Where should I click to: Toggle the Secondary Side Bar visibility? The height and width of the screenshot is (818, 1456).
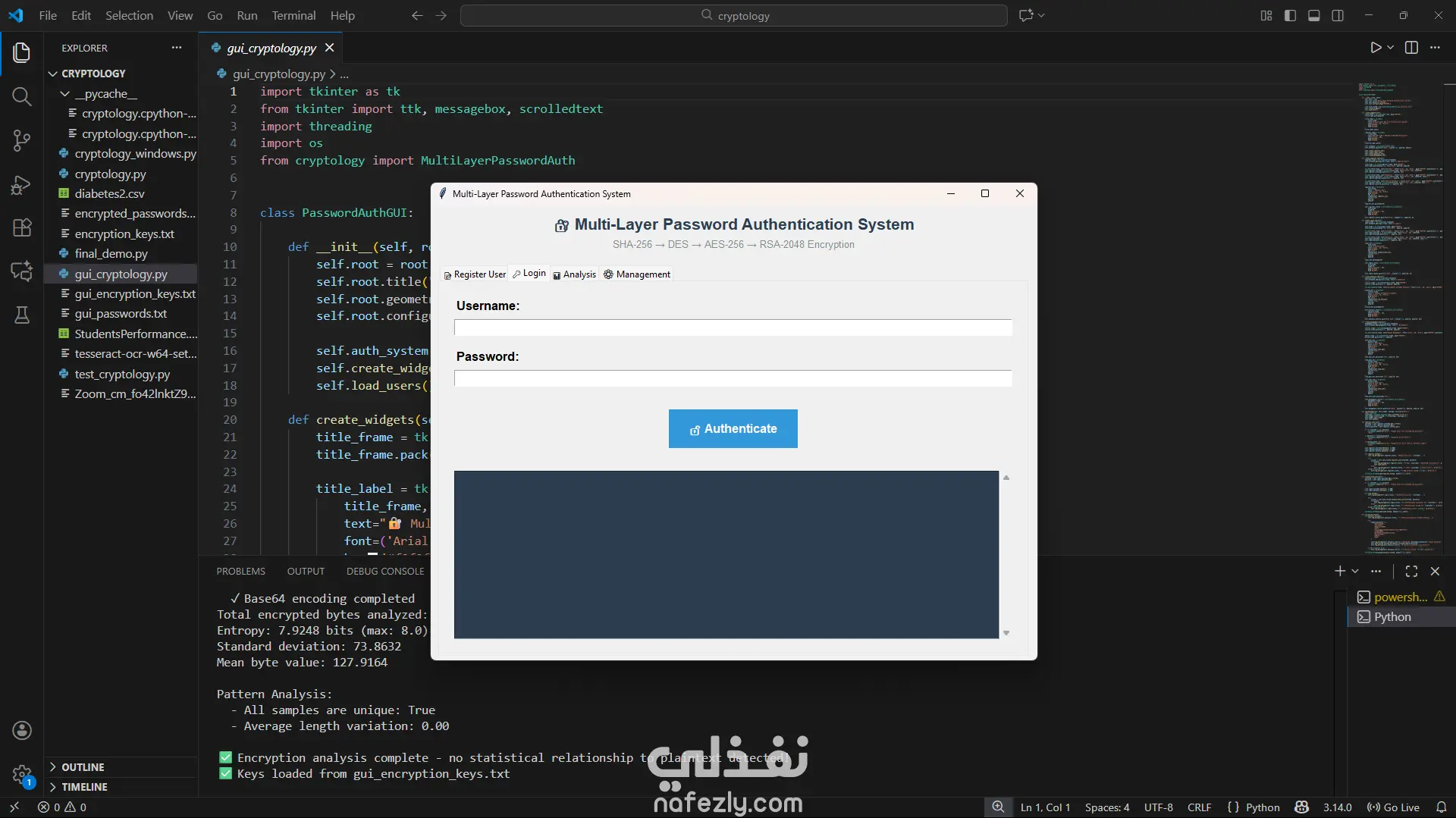[1338, 15]
